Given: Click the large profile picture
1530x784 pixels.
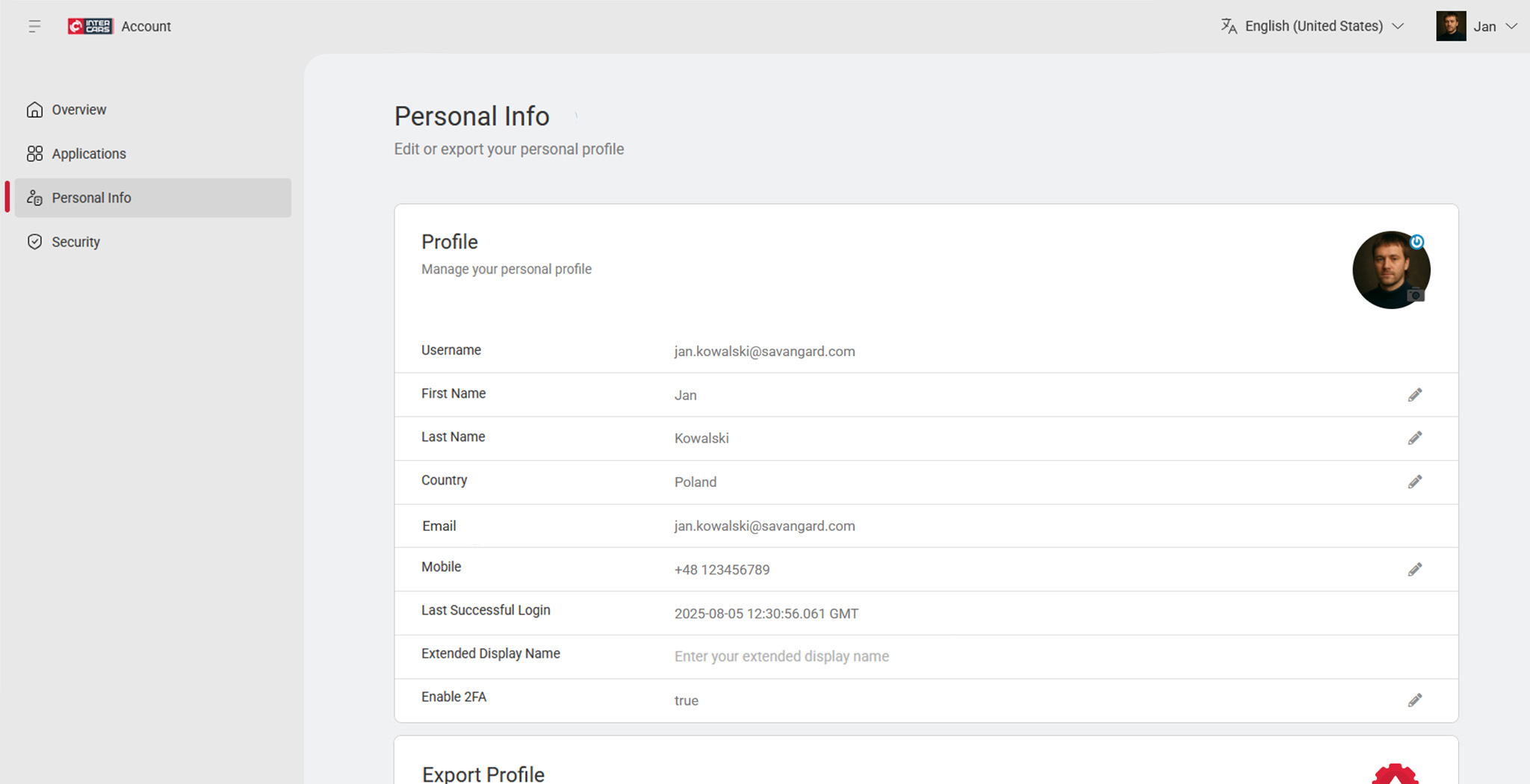Looking at the screenshot, I should 1387,270.
